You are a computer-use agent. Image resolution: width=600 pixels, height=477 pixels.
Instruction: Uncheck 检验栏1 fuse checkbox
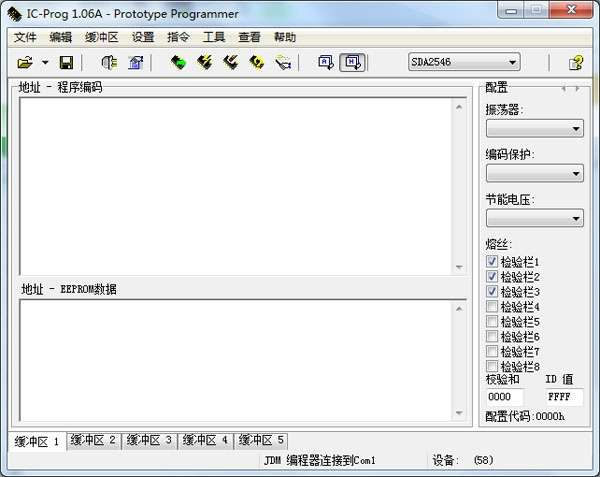coord(492,261)
